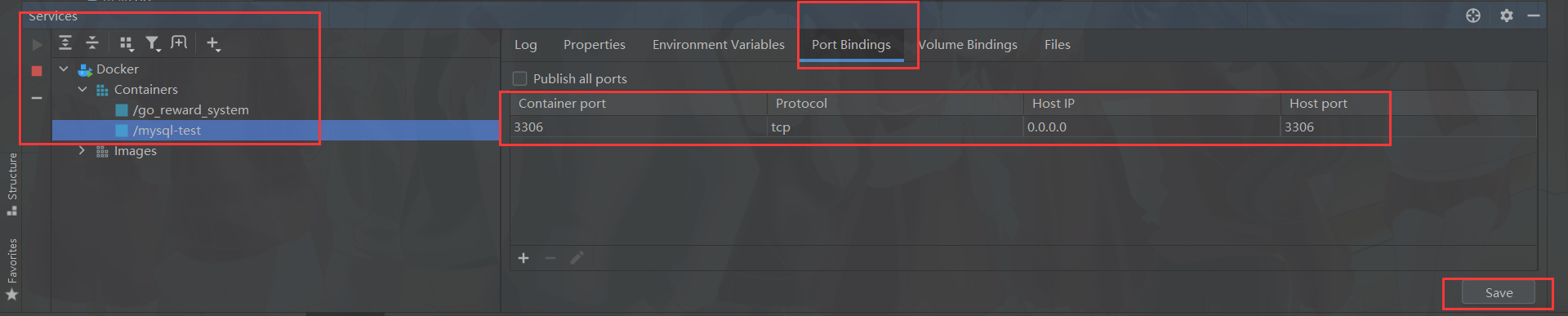1568x316 pixels.
Task: Open the Services settings gear icon
Action: [1507, 16]
